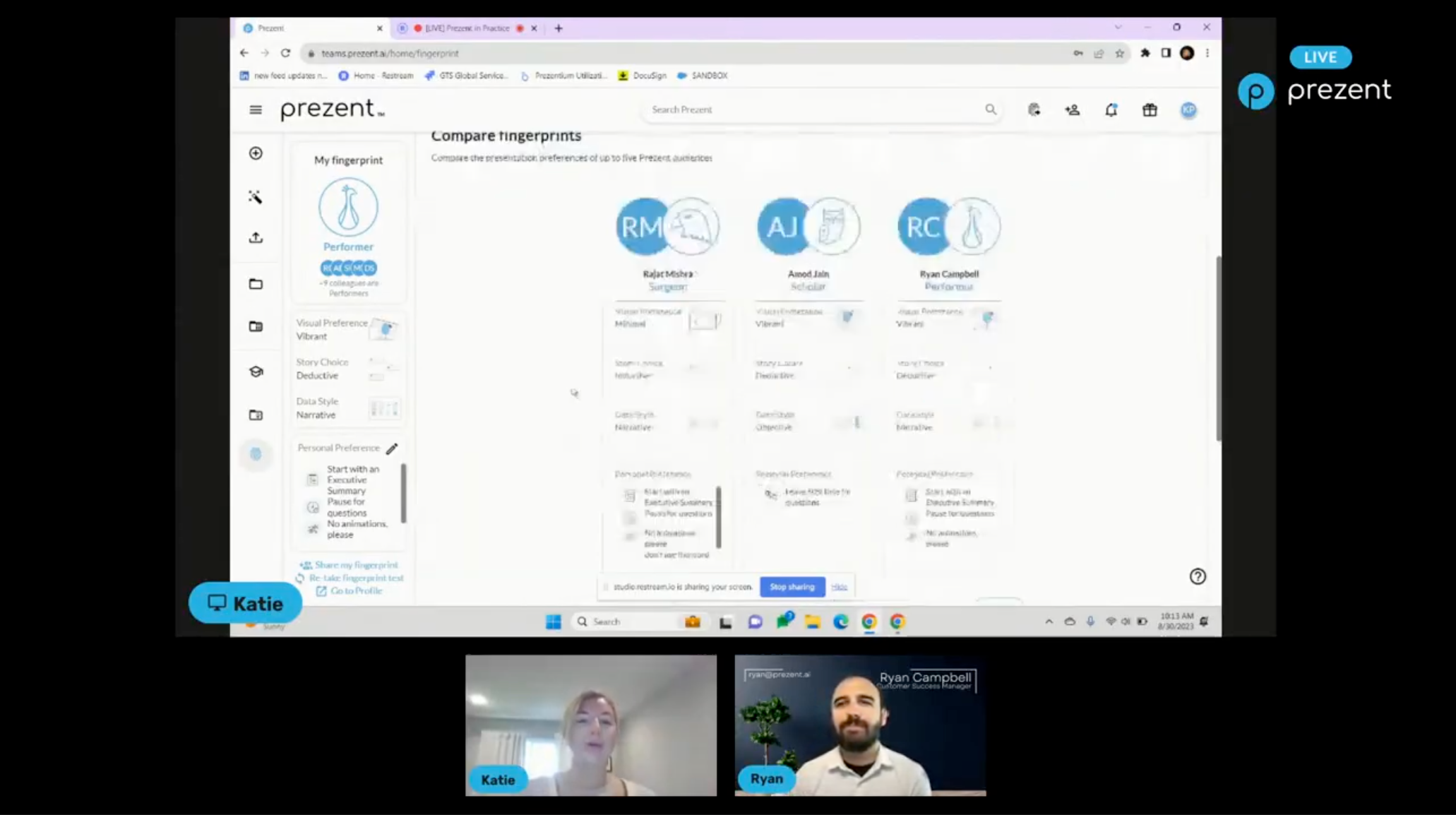Hide the screen sharing notification
The height and width of the screenshot is (815, 1456).
point(839,587)
